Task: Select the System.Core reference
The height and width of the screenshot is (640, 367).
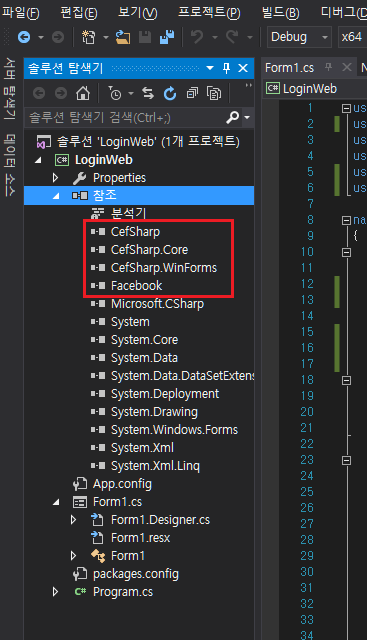Action: 134,340
